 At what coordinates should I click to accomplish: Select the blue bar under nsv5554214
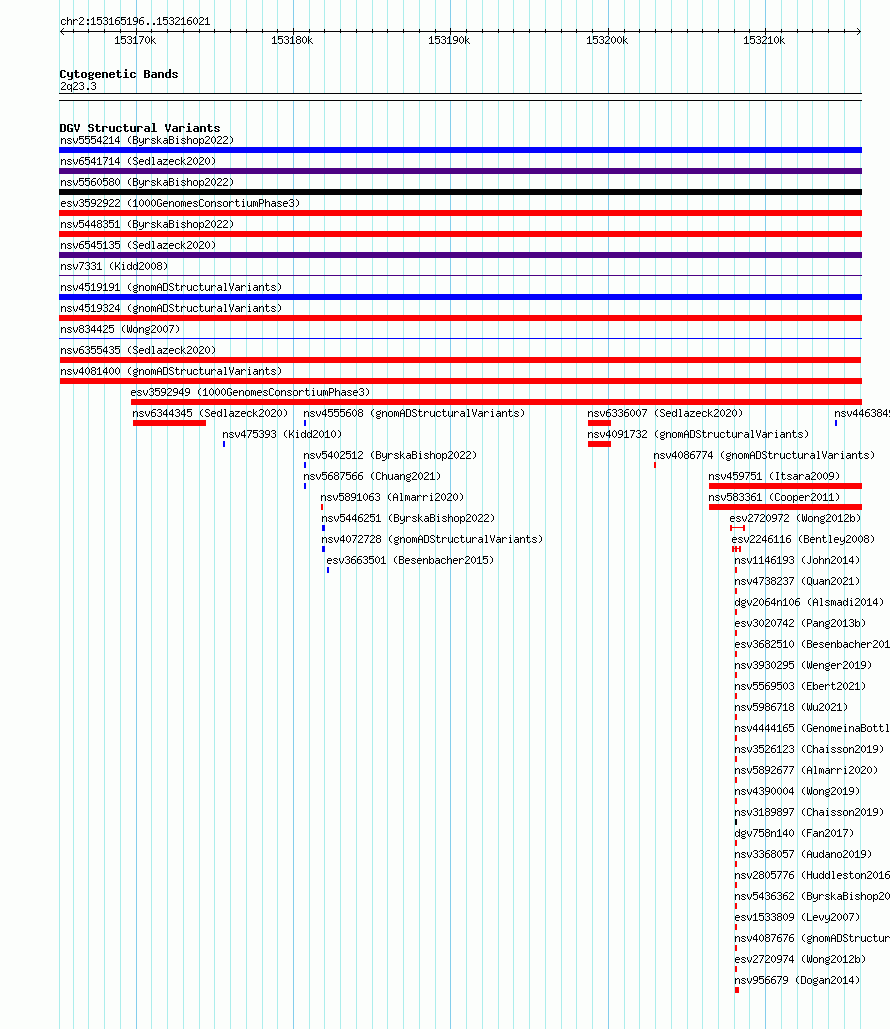coord(460,150)
